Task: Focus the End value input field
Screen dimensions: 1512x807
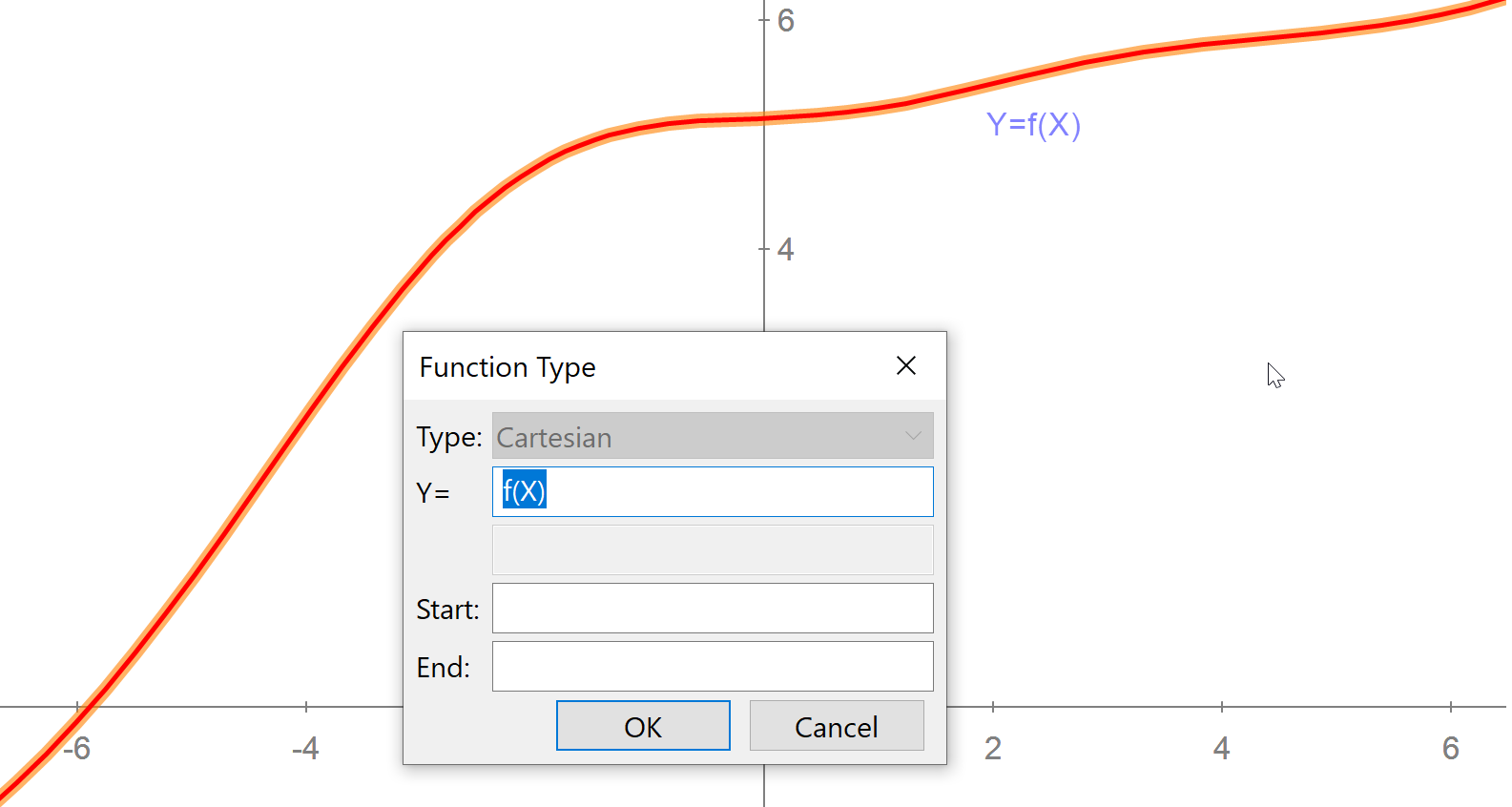Action: click(x=712, y=667)
